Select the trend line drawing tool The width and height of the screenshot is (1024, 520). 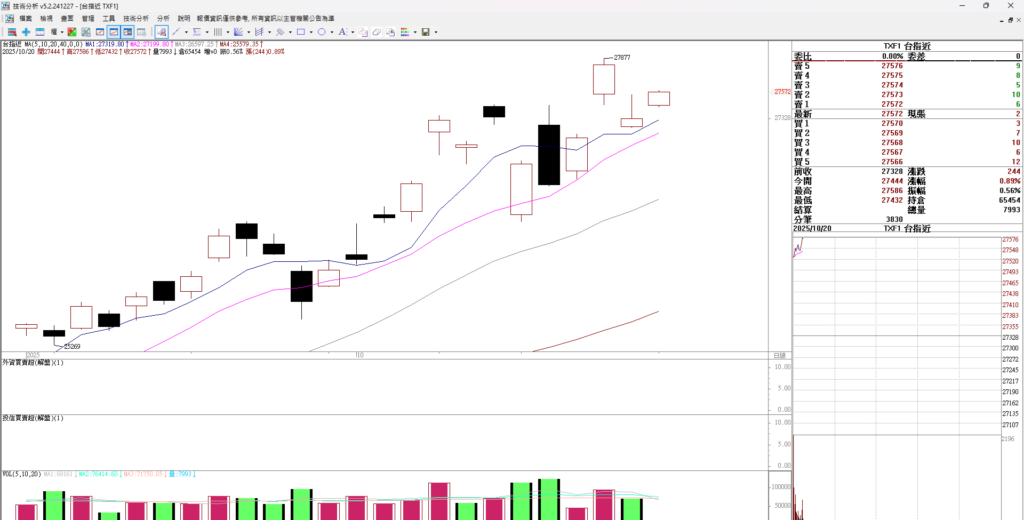coord(176,32)
